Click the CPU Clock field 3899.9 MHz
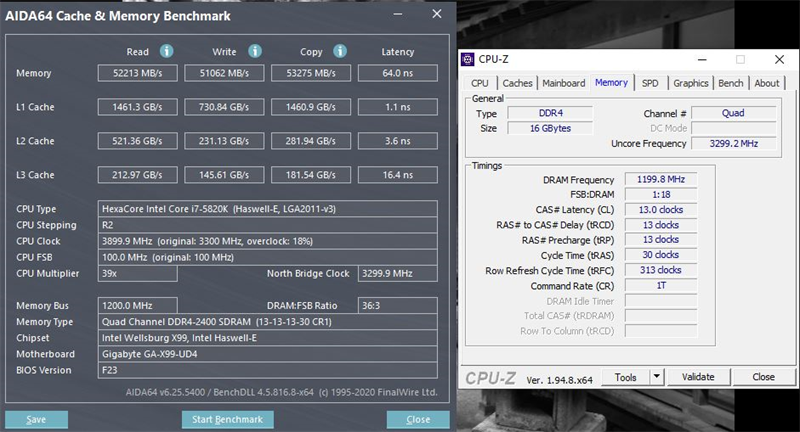The height and width of the screenshot is (432, 800). (x=267, y=241)
